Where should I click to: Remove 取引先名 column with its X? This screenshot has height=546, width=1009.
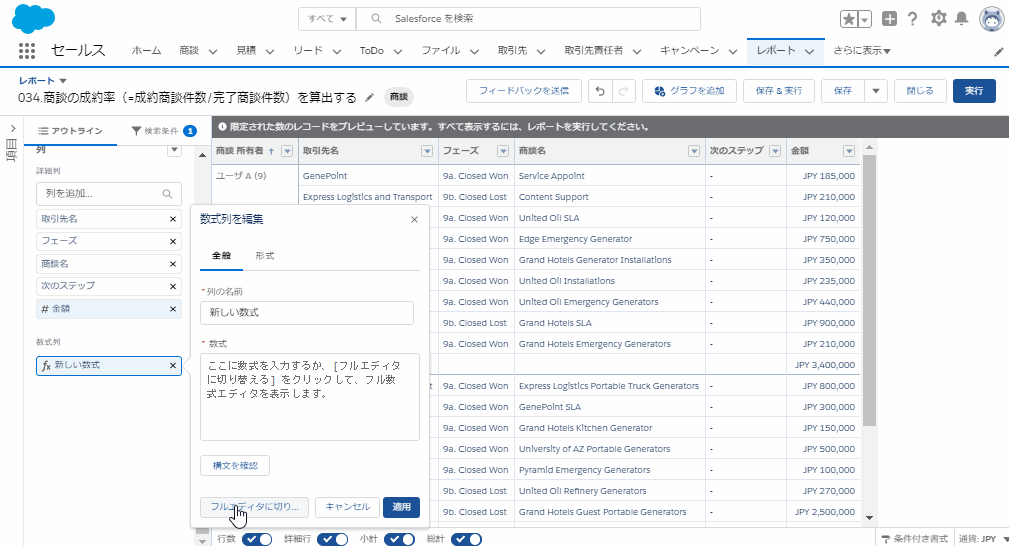[x=172, y=219]
